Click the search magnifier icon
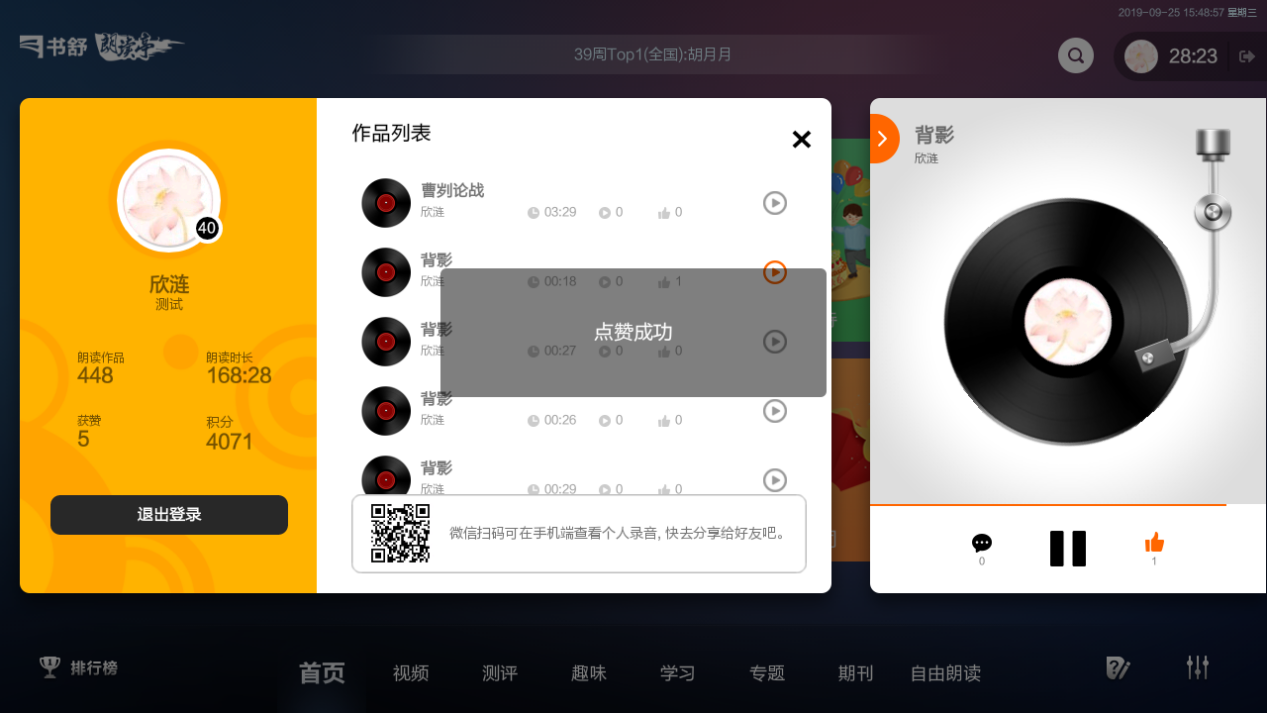The width and height of the screenshot is (1267, 713). 1075,55
